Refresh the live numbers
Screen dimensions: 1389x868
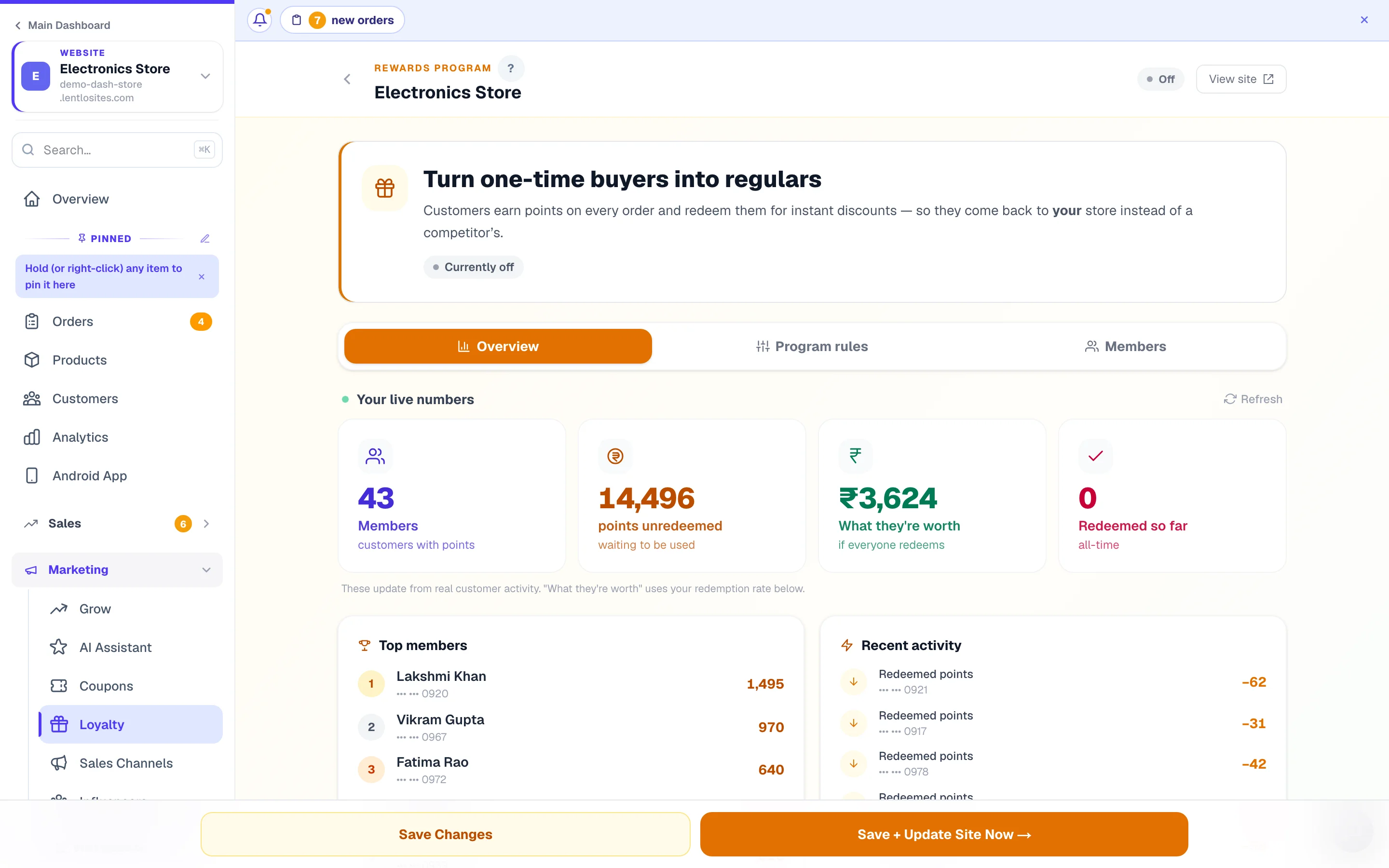[1253, 399]
